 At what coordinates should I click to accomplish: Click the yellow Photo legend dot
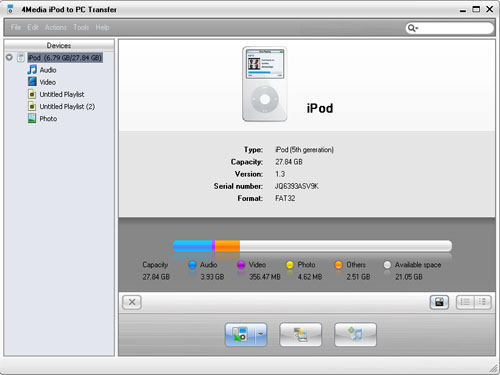click(290, 265)
